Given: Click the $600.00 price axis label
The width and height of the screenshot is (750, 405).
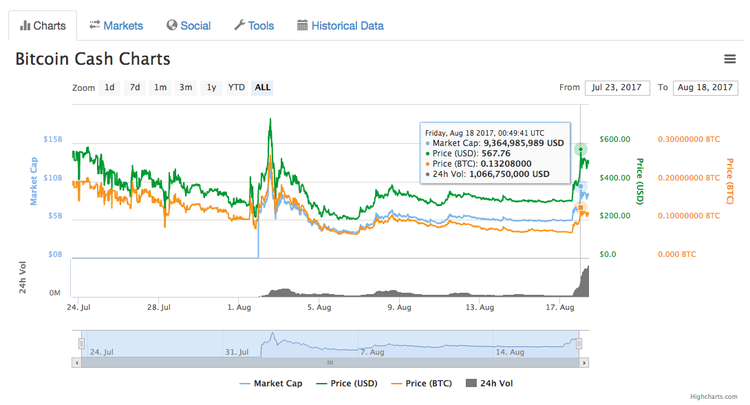Looking at the screenshot, I should click(x=615, y=139).
